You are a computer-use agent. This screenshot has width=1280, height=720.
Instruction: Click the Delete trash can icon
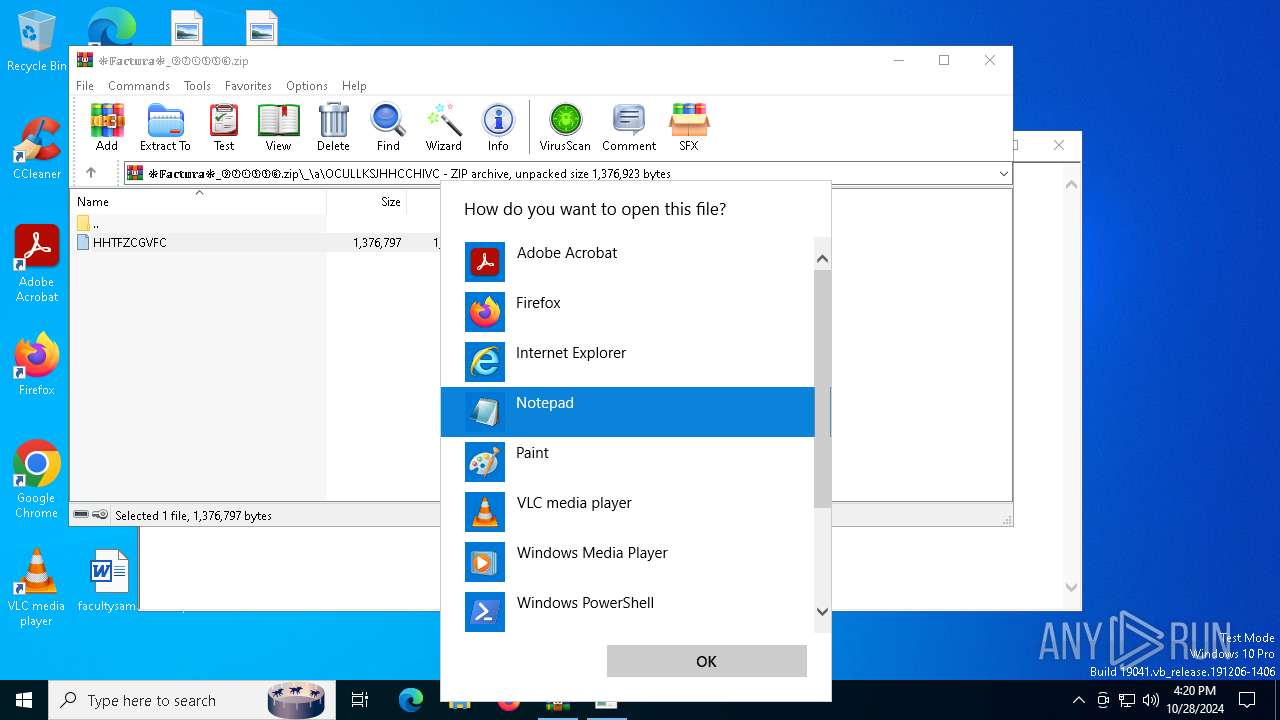[333, 127]
